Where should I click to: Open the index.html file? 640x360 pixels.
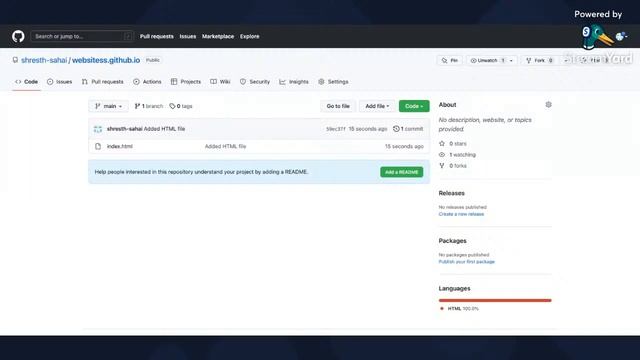[x=120, y=146]
